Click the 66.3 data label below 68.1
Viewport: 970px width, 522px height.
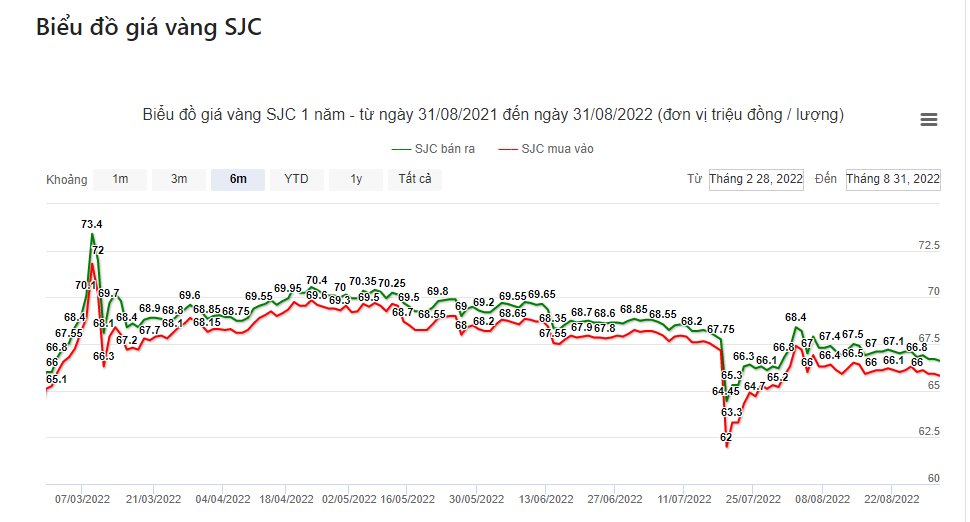(x=104, y=356)
